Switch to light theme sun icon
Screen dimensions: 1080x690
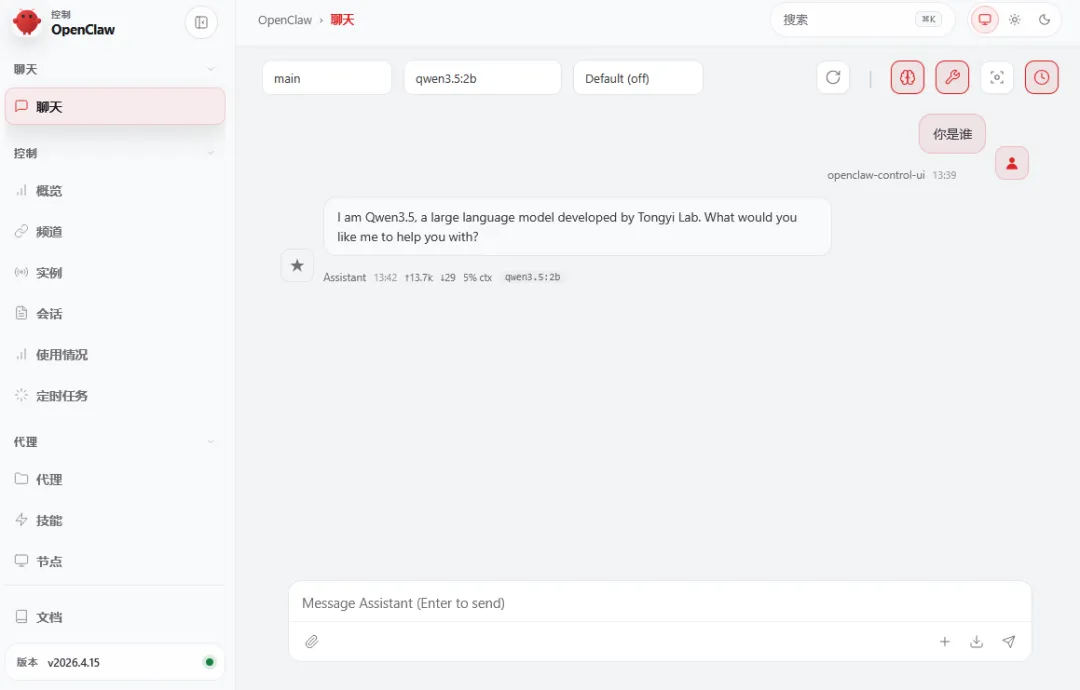click(1015, 19)
